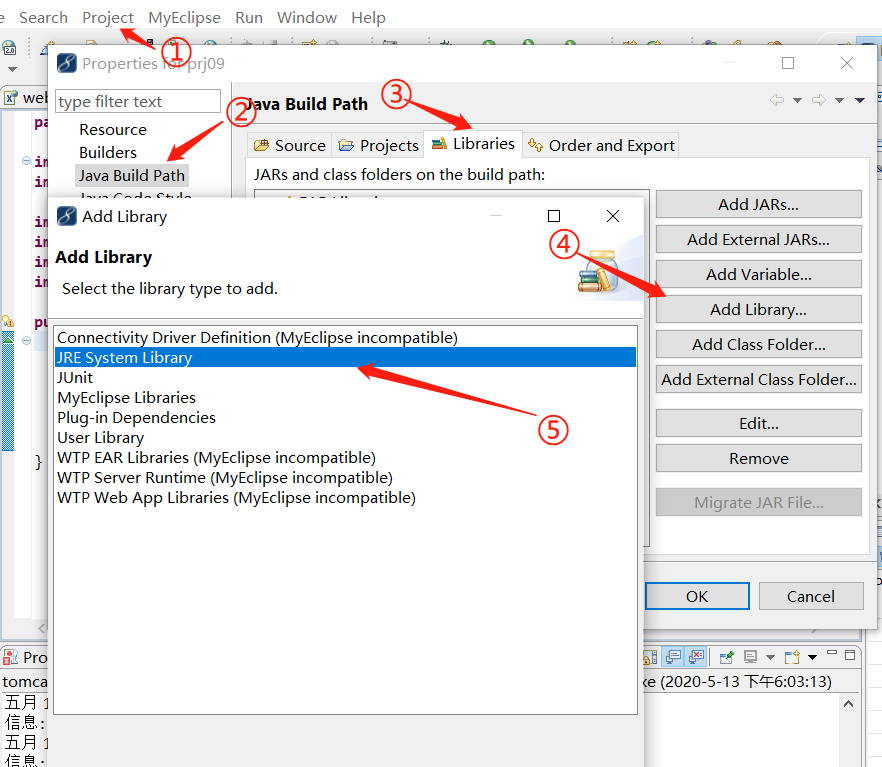Select the web.xml editor tab
The image size is (882, 767).
[27, 98]
